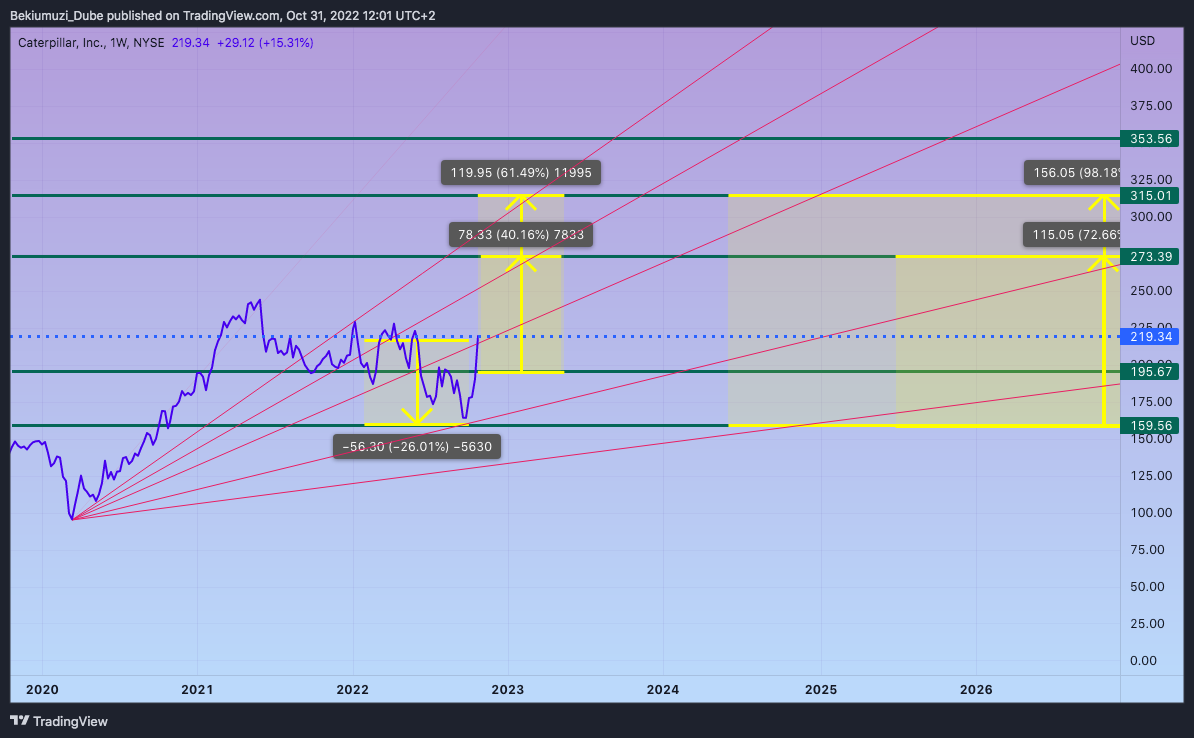Click the 400.00 tick on the price scale
The image size is (1194, 738).
(1151, 69)
